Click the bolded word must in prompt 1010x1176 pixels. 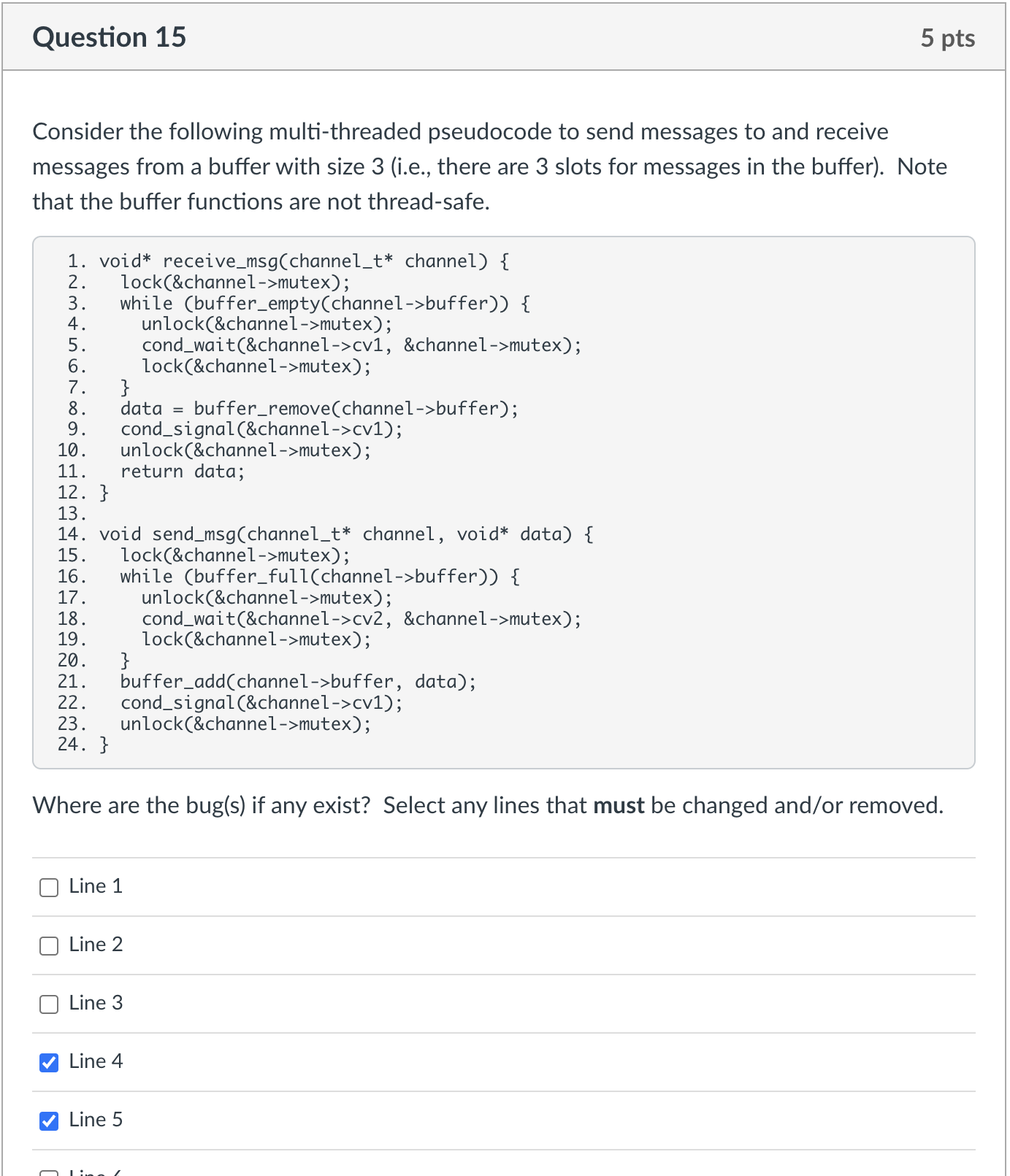pyautogui.click(x=618, y=805)
